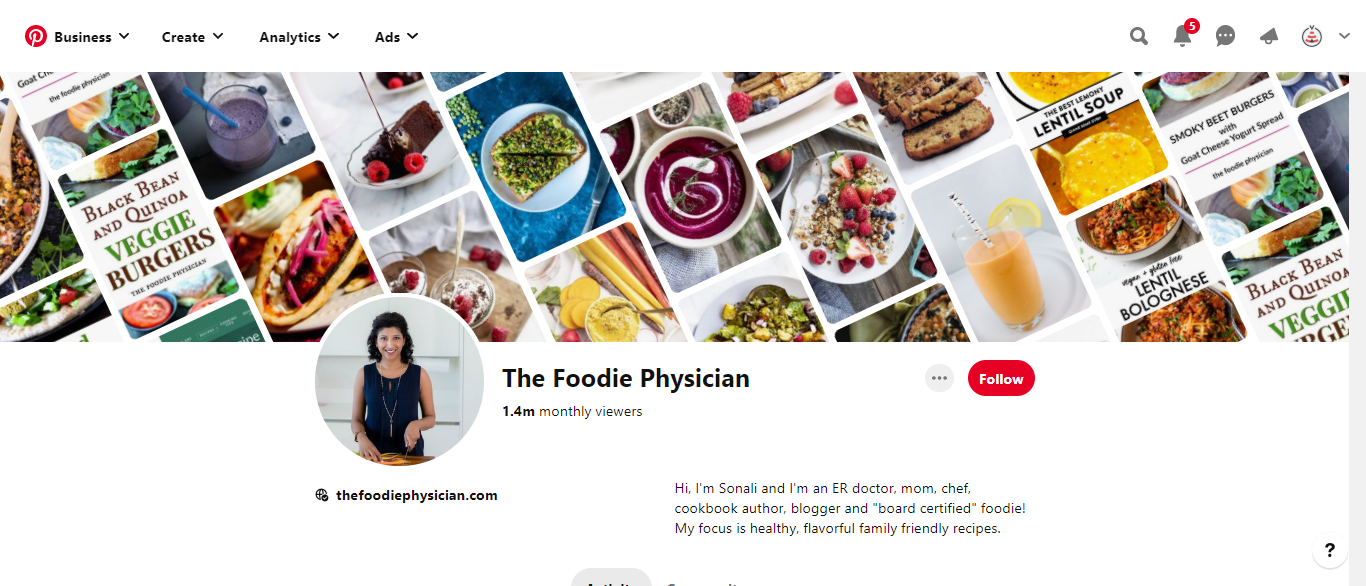The image size is (1366, 586).
Task: Click the help question mark button
Action: pos(1329,550)
